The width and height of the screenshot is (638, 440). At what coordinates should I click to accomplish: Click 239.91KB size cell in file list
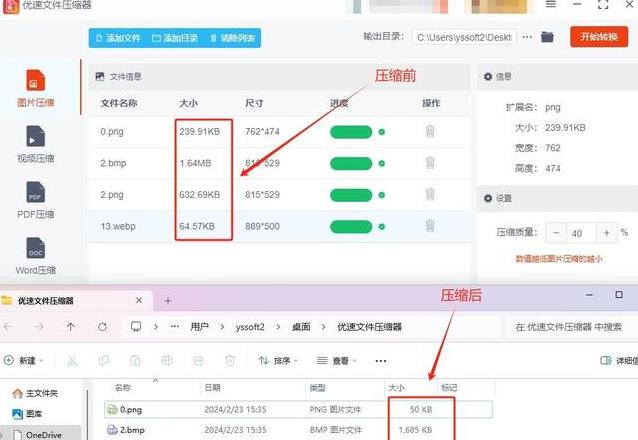(x=199, y=131)
